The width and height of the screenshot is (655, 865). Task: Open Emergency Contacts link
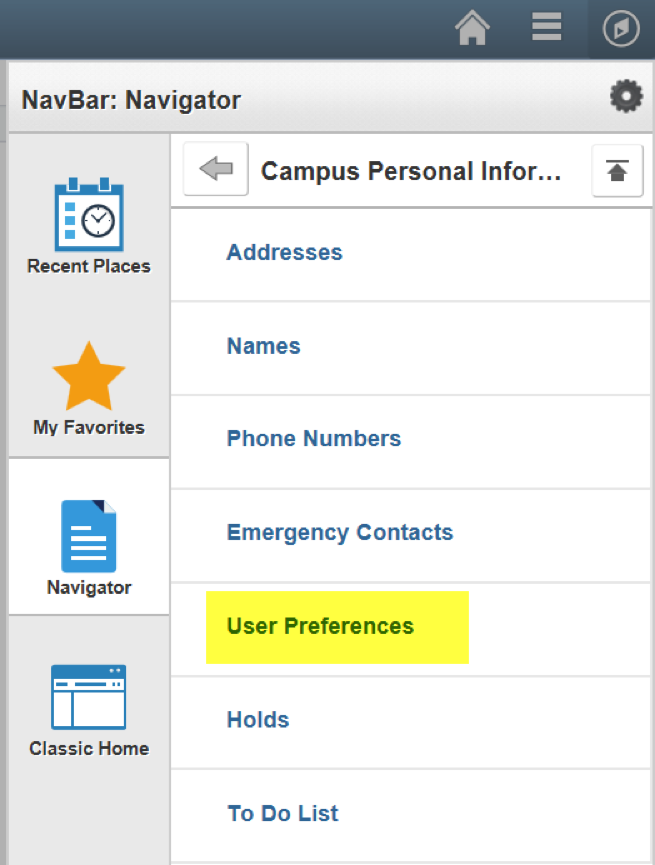[340, 533]
